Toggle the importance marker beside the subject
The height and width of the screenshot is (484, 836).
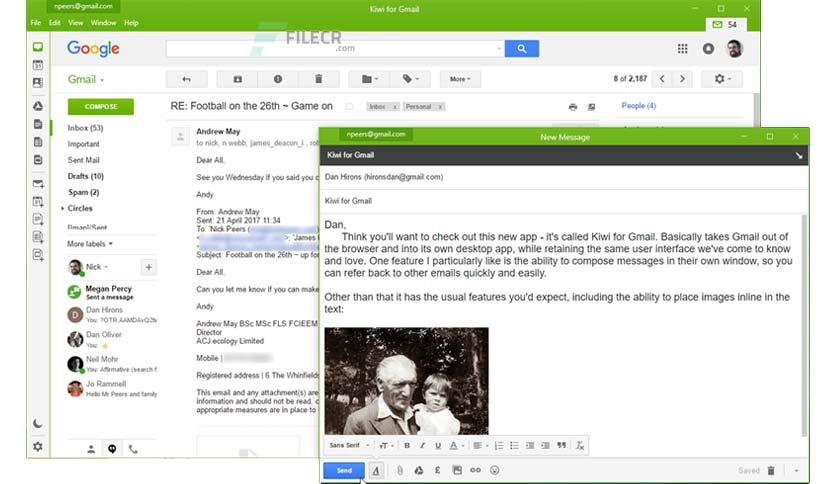point(349,107)
